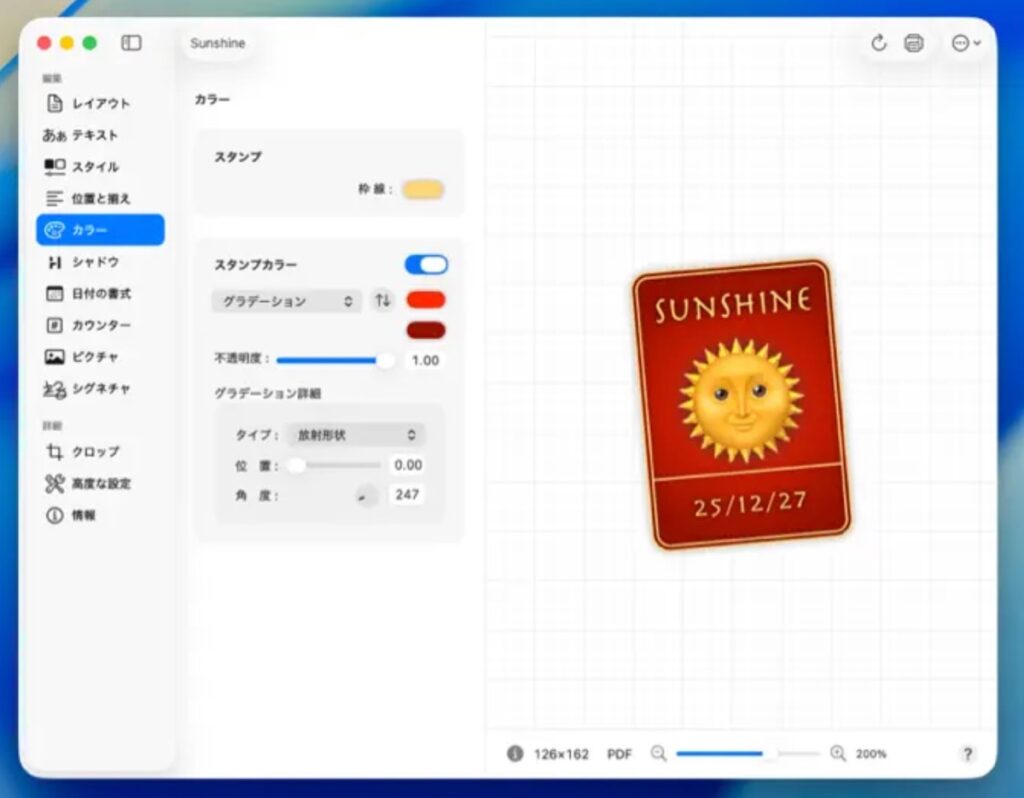
Task: Open the グラデーション fill type dropdown
Action: pyautogui.click(x=286, y=301)
